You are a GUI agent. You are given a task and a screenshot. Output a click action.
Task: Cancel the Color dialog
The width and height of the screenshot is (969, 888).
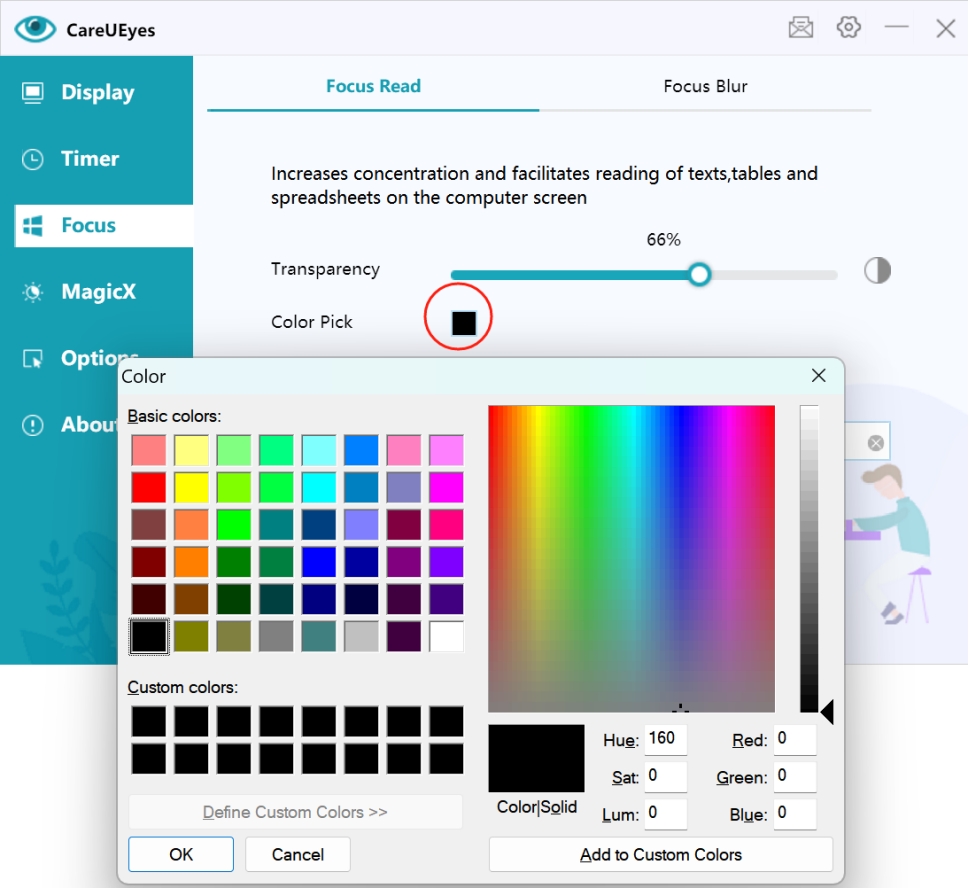point(298,855)
